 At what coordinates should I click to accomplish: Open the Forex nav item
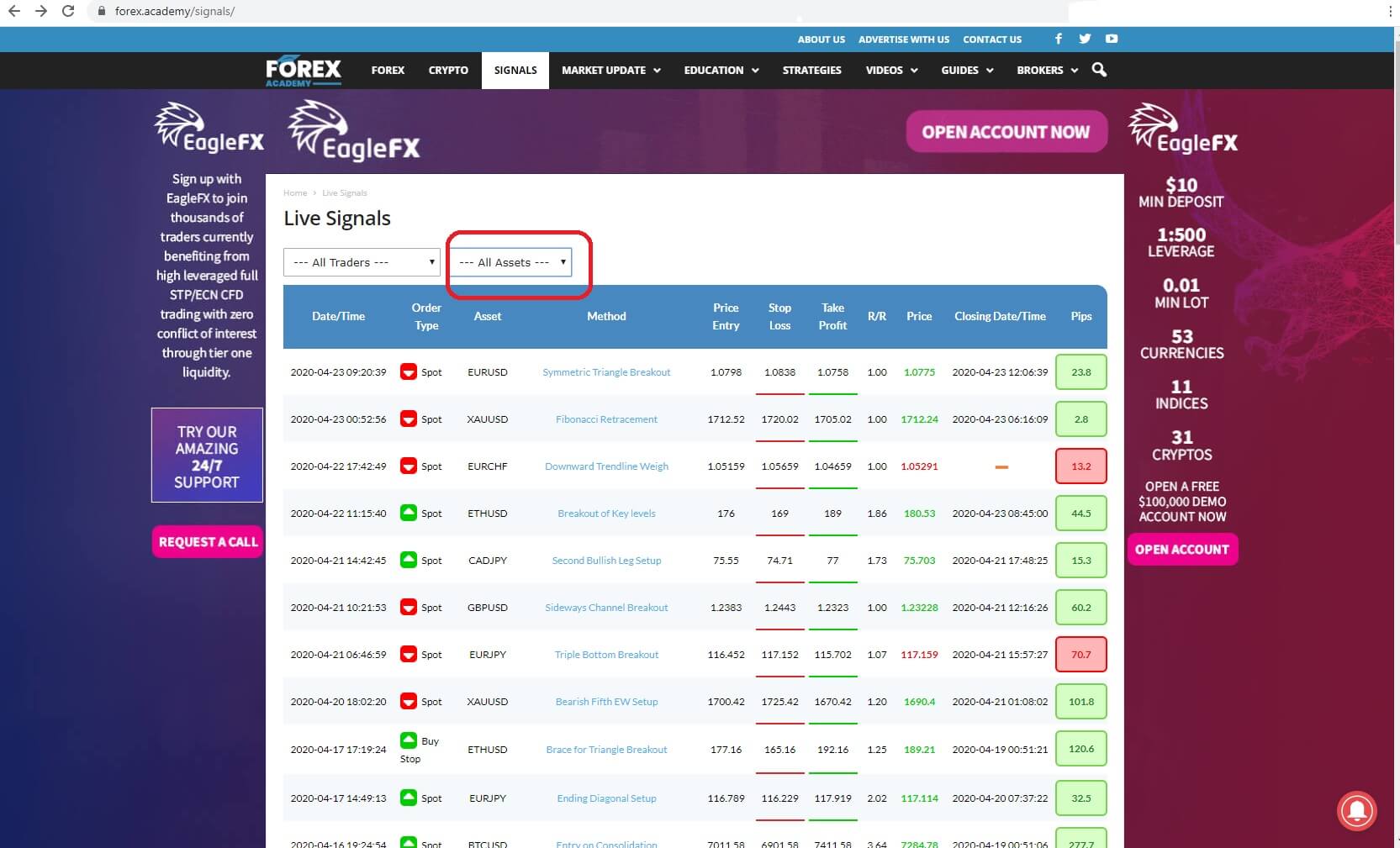[388, 71]
